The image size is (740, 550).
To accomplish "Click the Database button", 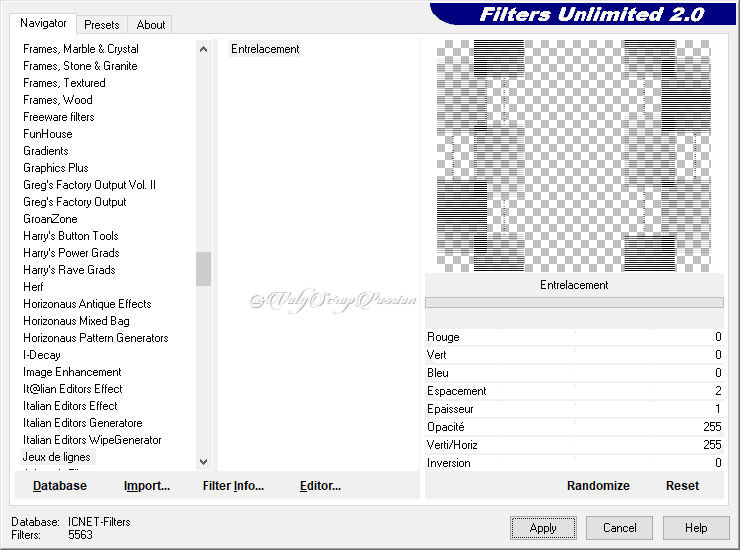I will [x=60, y=486].
